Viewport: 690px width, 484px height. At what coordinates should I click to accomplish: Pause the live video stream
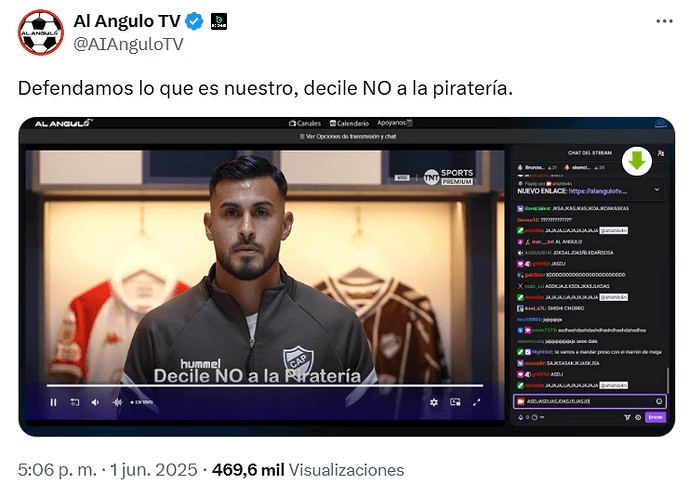tap(53, 402)
